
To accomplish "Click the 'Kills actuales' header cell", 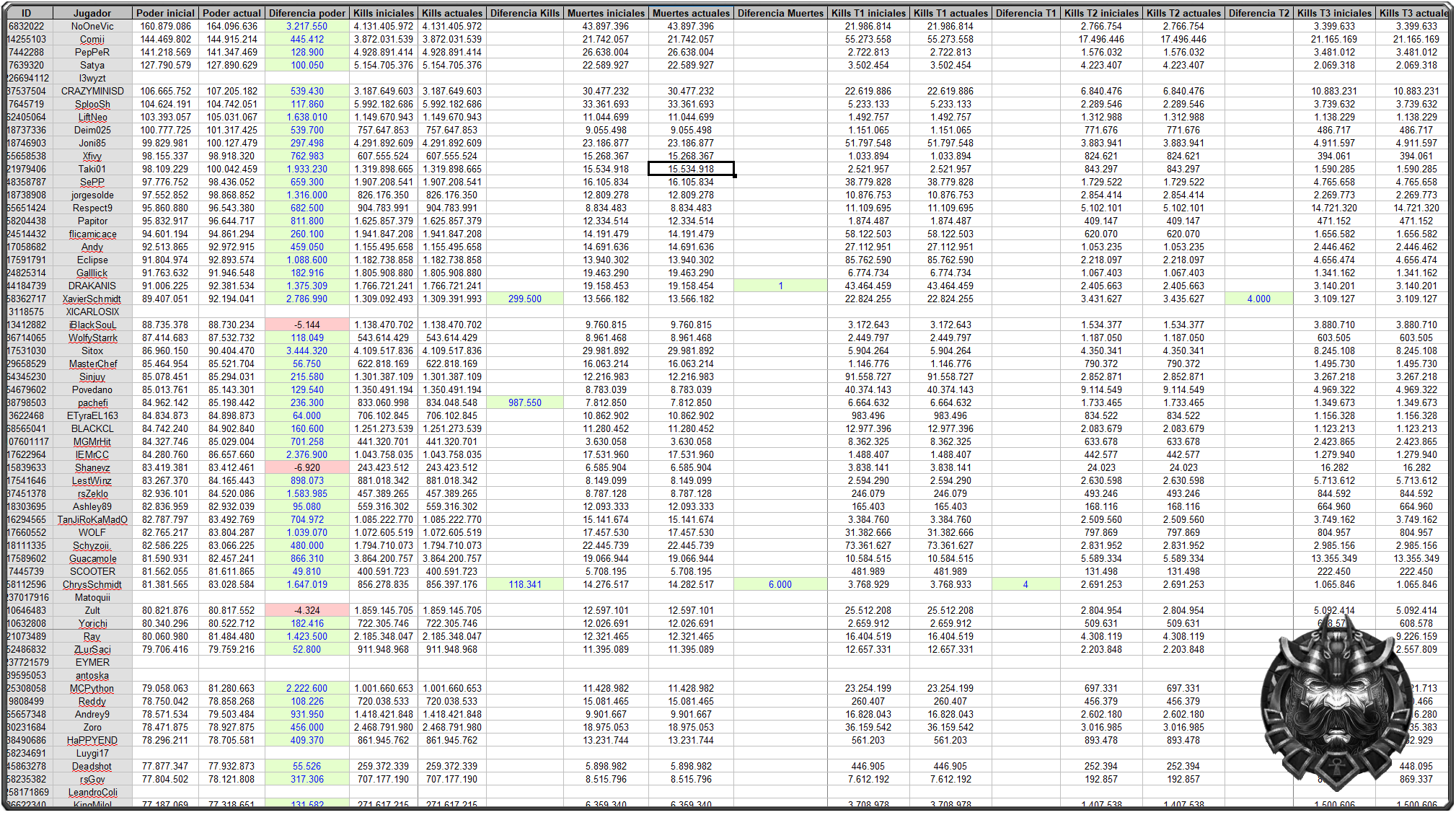I will (x=452, y=13).
